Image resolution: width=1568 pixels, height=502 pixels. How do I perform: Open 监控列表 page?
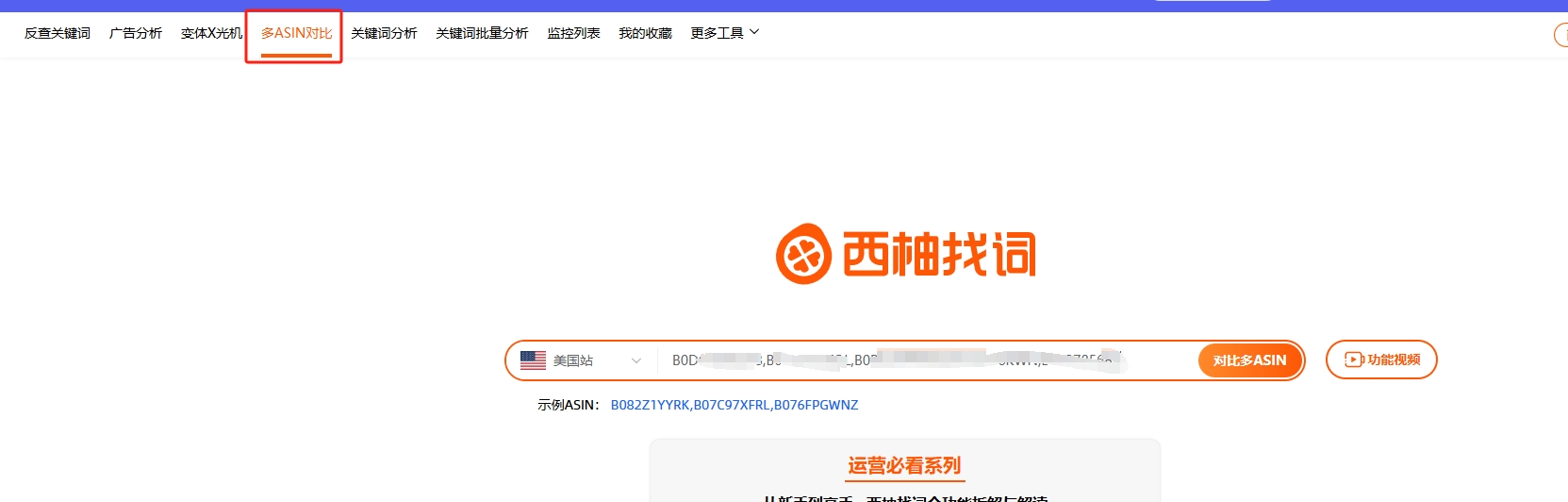(x=573, y=33)
